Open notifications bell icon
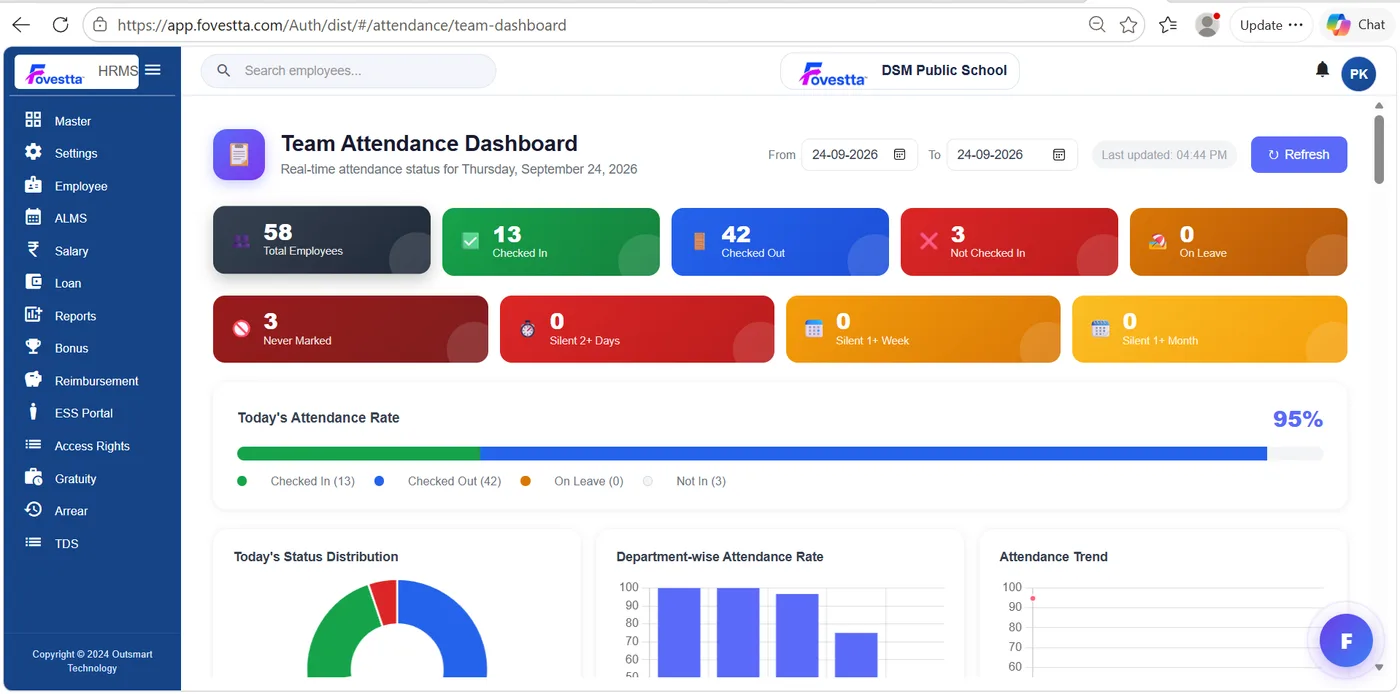This screenshot has width=1400, height=694. pyautogui.click(x=1322, y=70)
